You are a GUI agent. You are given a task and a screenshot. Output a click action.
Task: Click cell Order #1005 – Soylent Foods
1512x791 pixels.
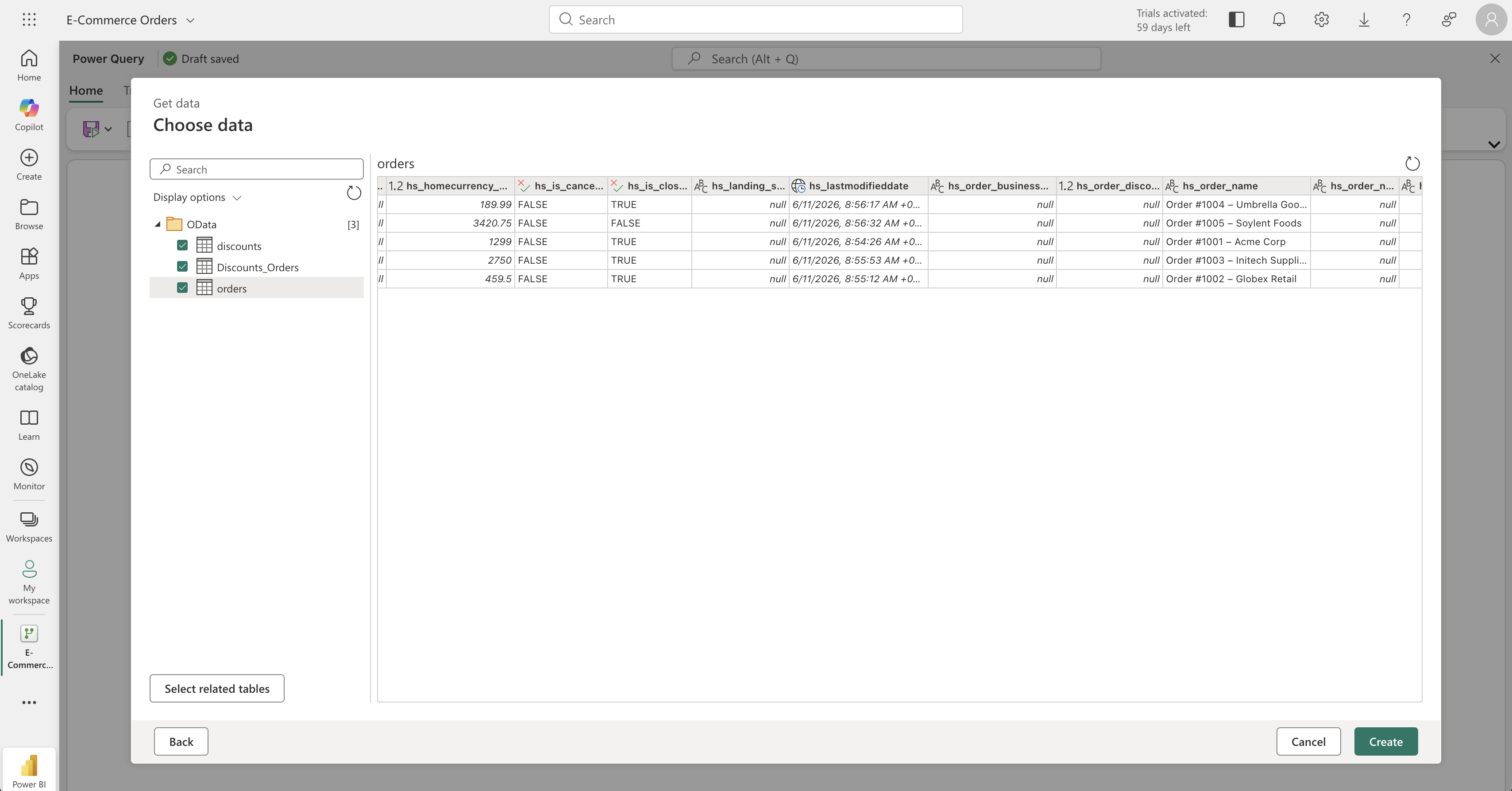[1236, 223]
